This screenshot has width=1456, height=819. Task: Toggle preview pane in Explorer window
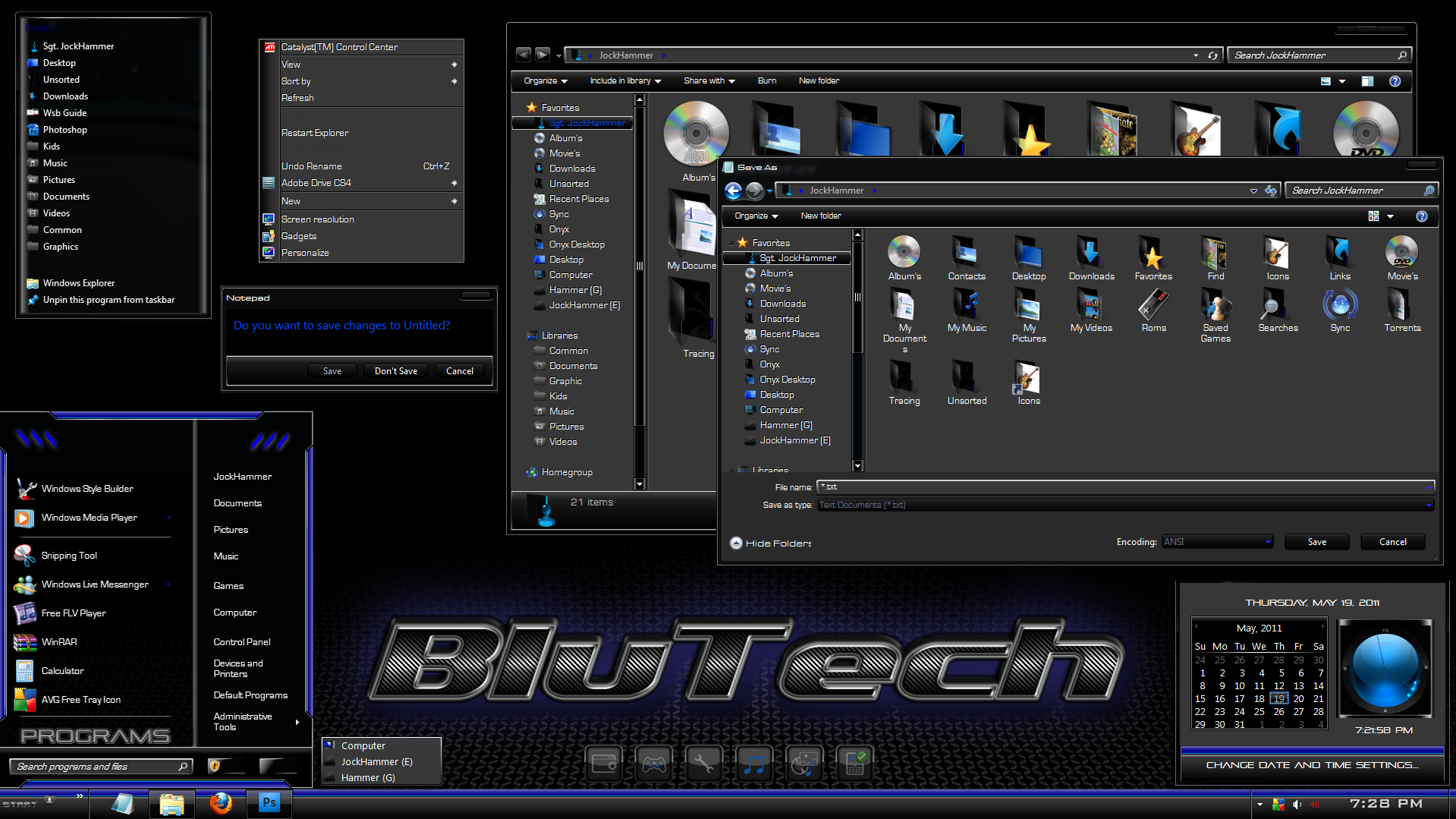tap(1367, 81)
